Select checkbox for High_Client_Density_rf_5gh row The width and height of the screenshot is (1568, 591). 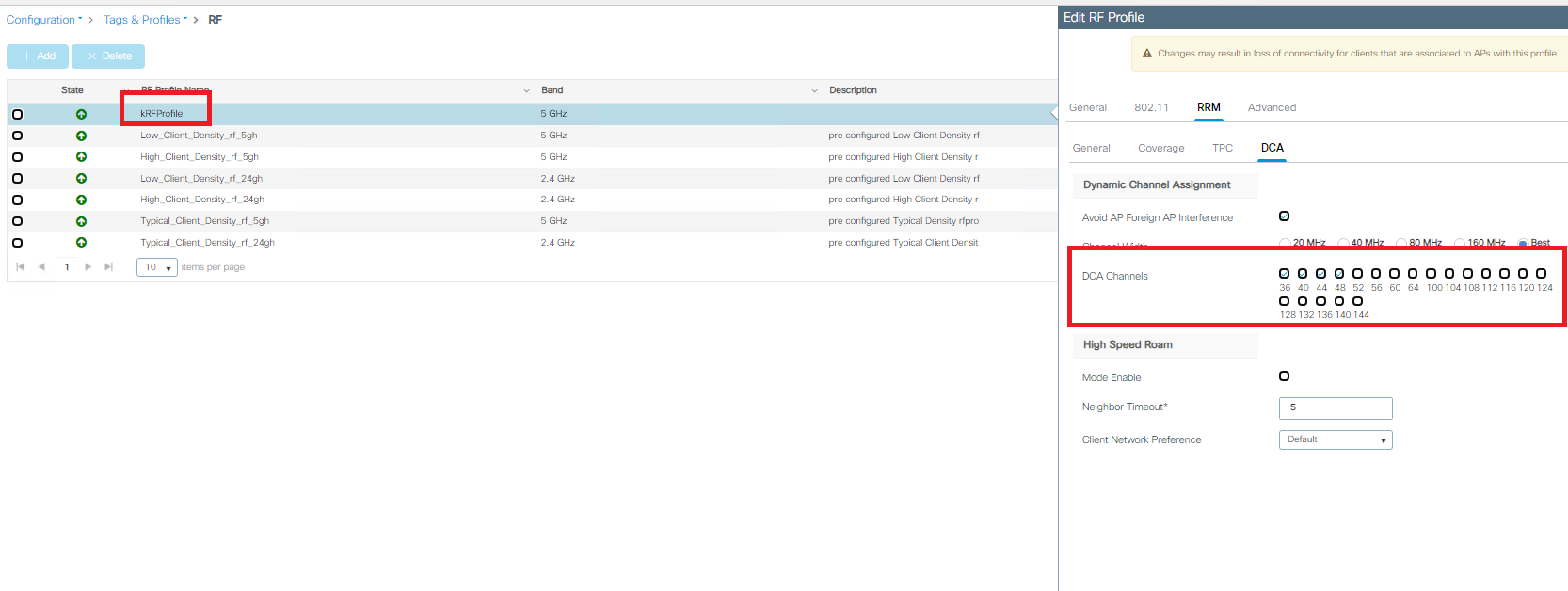click(17, 157)
